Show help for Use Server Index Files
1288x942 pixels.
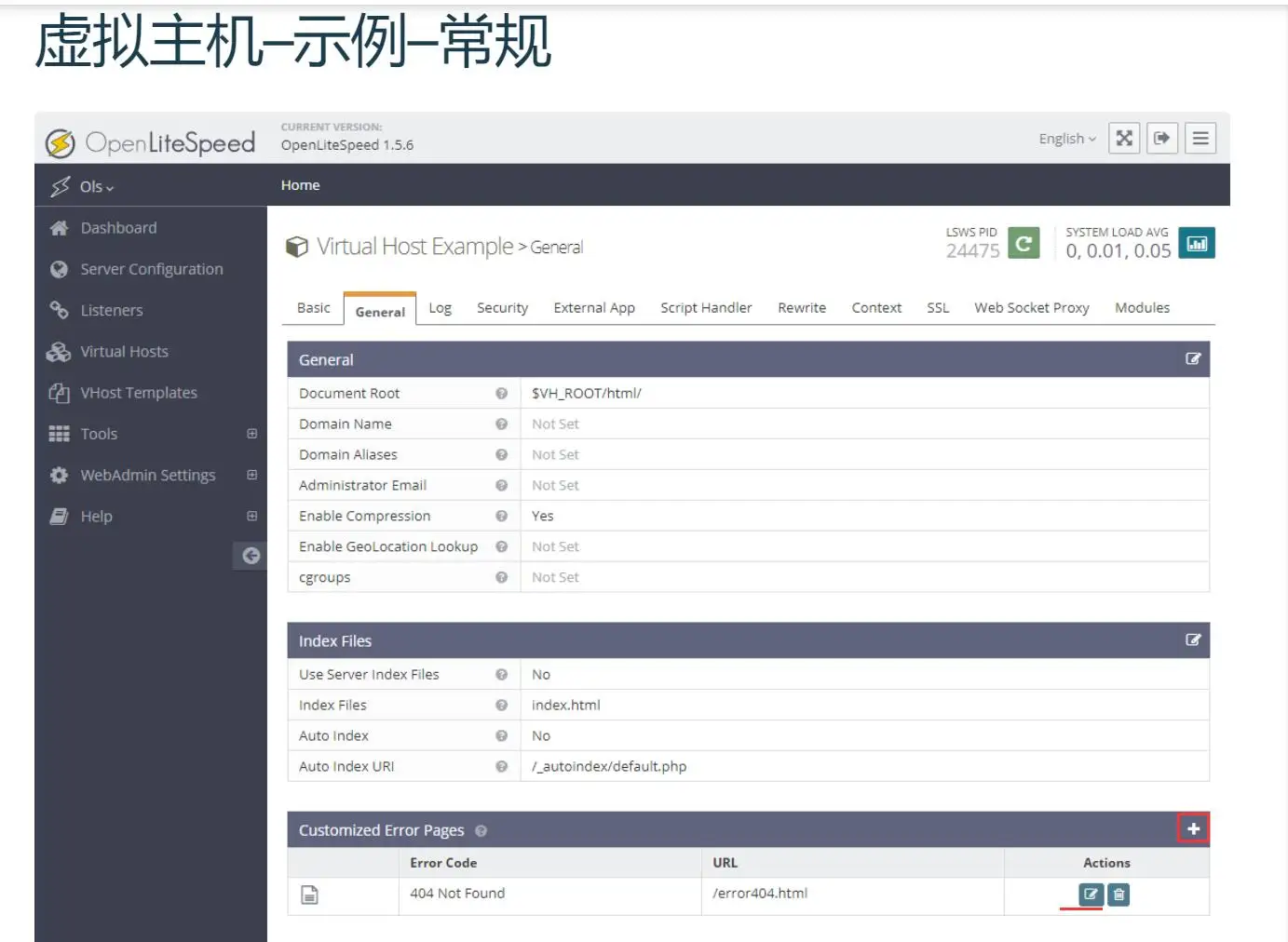pos(501,675)
